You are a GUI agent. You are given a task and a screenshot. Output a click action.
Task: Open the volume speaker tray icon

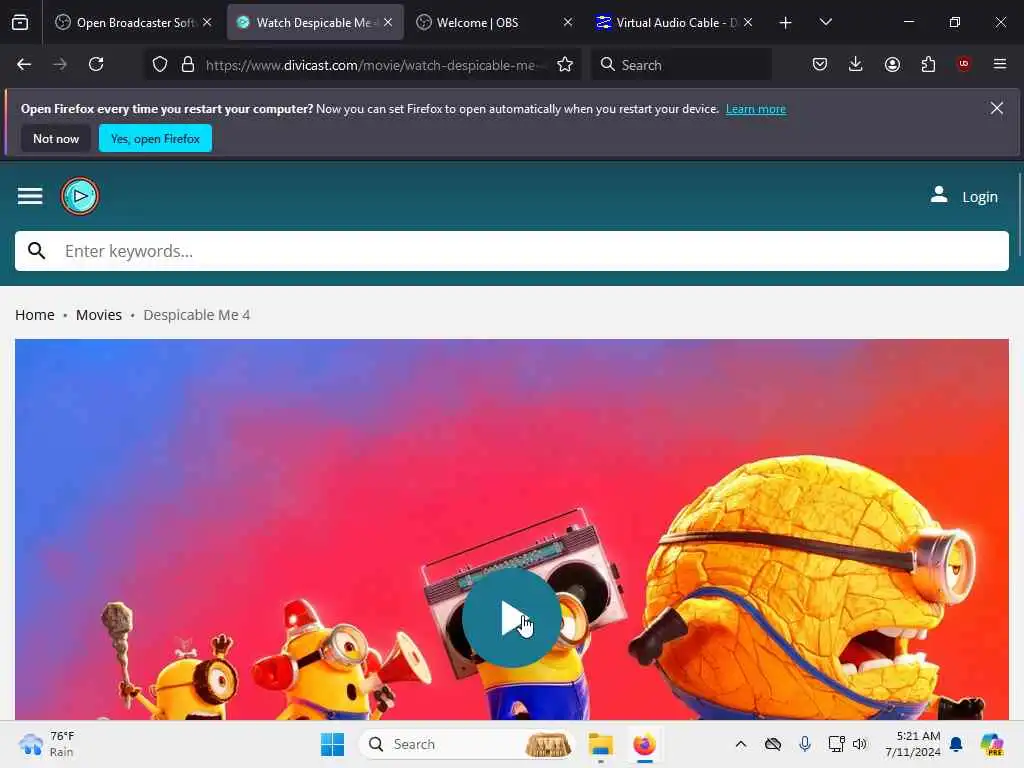pos(859,744)
